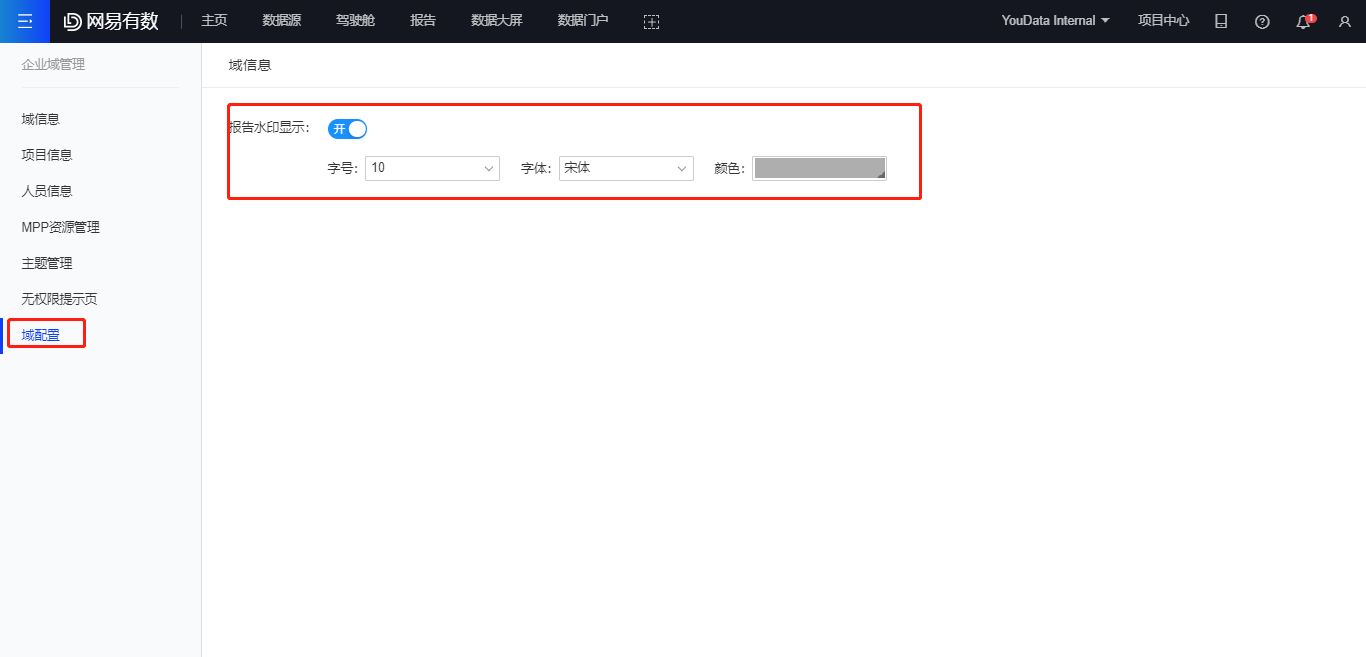This screenshot has width=1366, height=657.
Task: Go to 主页 tab
Action: click(x=214, y=20)
